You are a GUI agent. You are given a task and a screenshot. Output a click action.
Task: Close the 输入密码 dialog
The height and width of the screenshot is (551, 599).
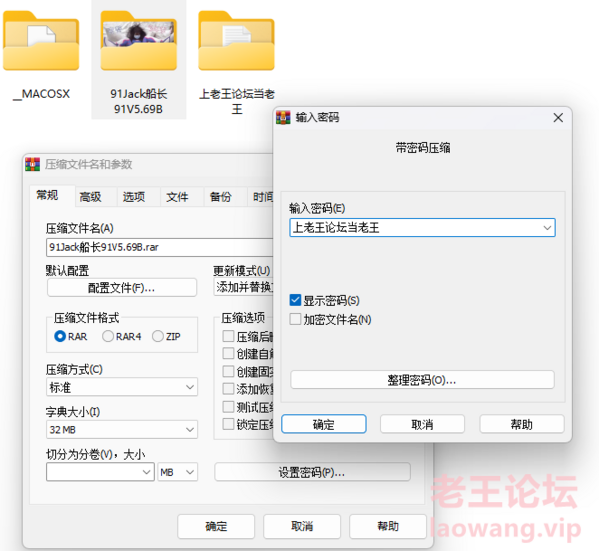click(558, 118)
